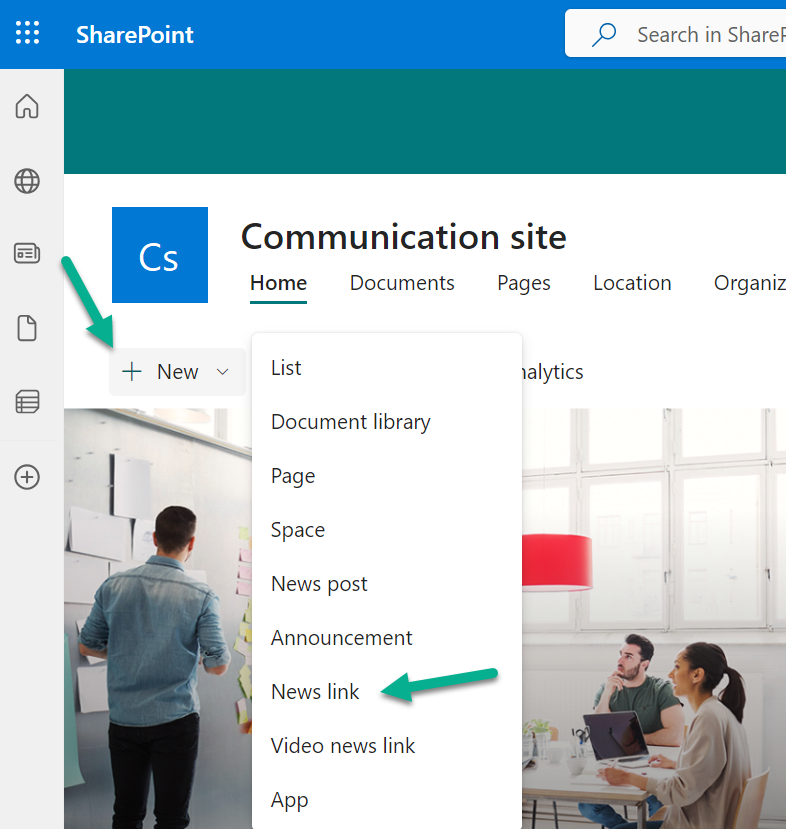Open the app launcher waffle icon

(28, 34)
